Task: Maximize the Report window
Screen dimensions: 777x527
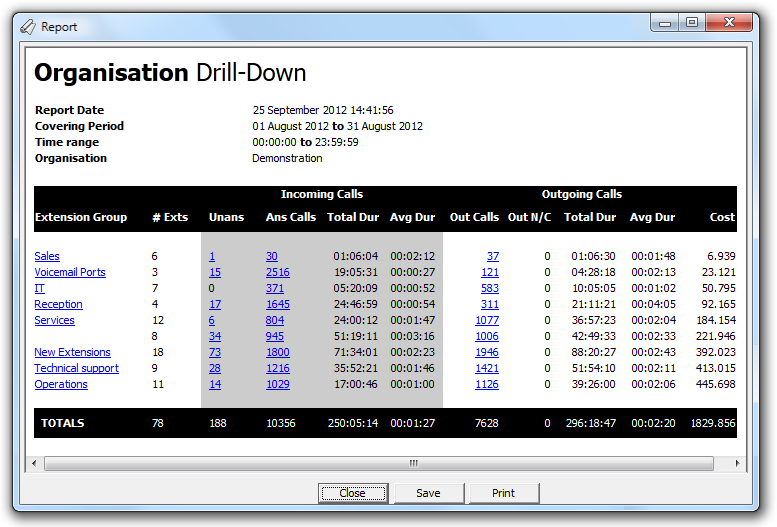Action: [x=692, y=23]
